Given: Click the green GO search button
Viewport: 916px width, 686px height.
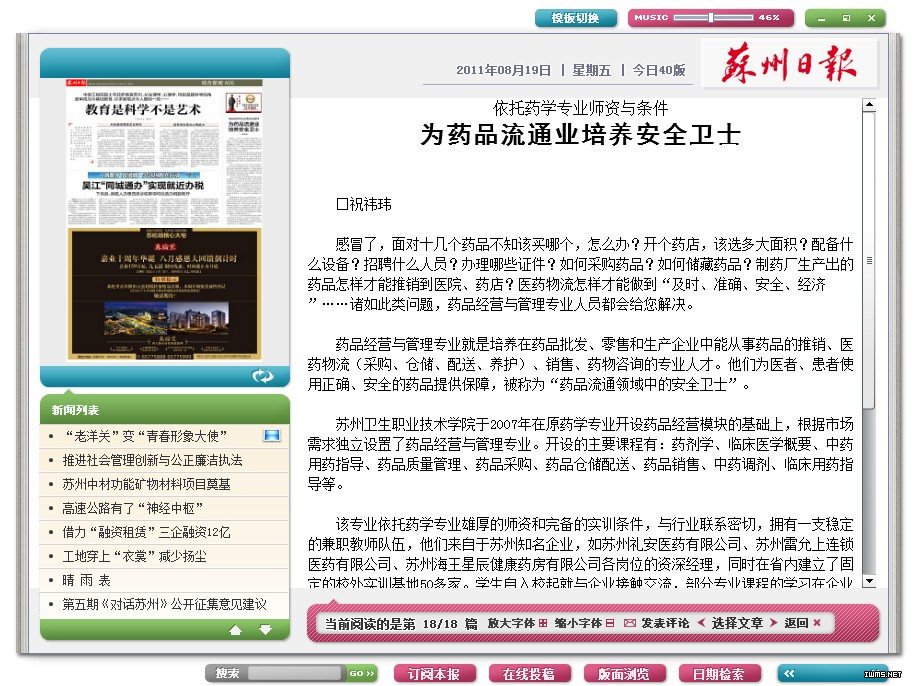Looking at the screenshot, I should click(x=362, y=673).
